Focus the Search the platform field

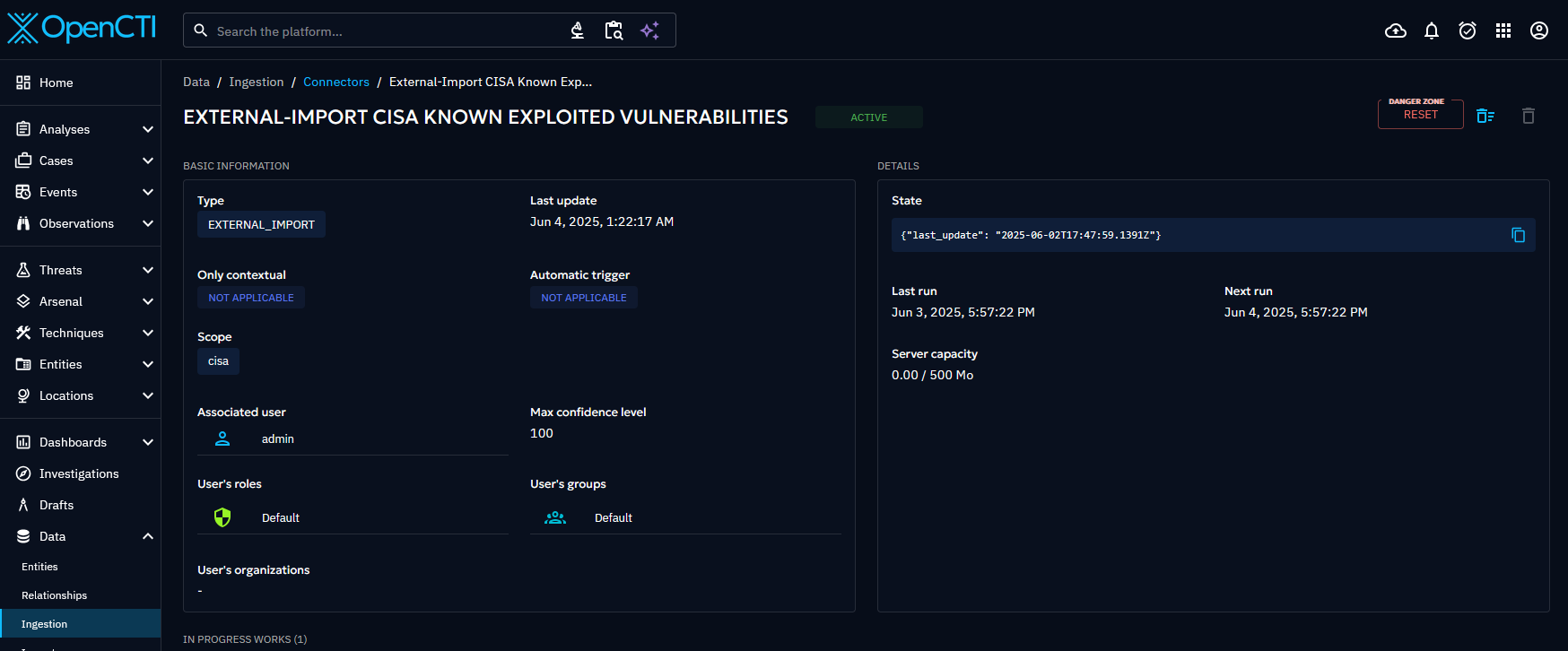[x=386, y=31]
